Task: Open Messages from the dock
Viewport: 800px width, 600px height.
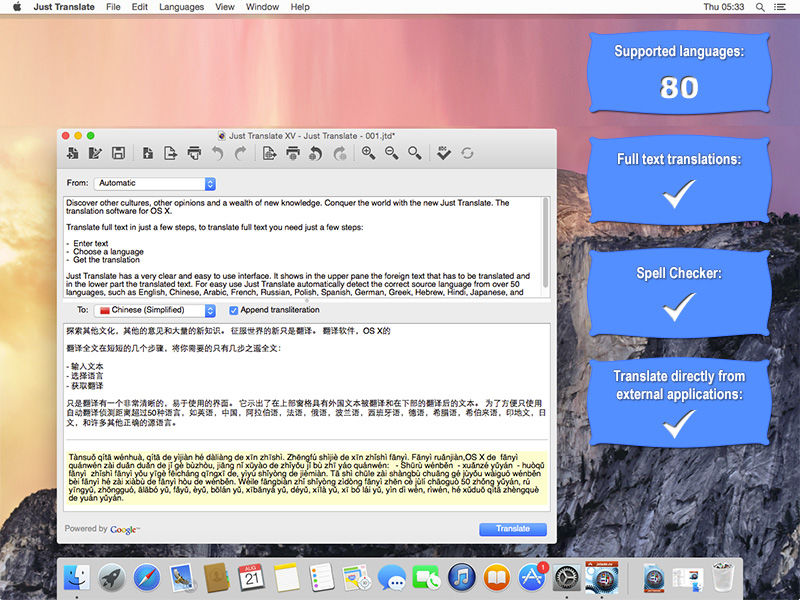Action: click(391, 579)
